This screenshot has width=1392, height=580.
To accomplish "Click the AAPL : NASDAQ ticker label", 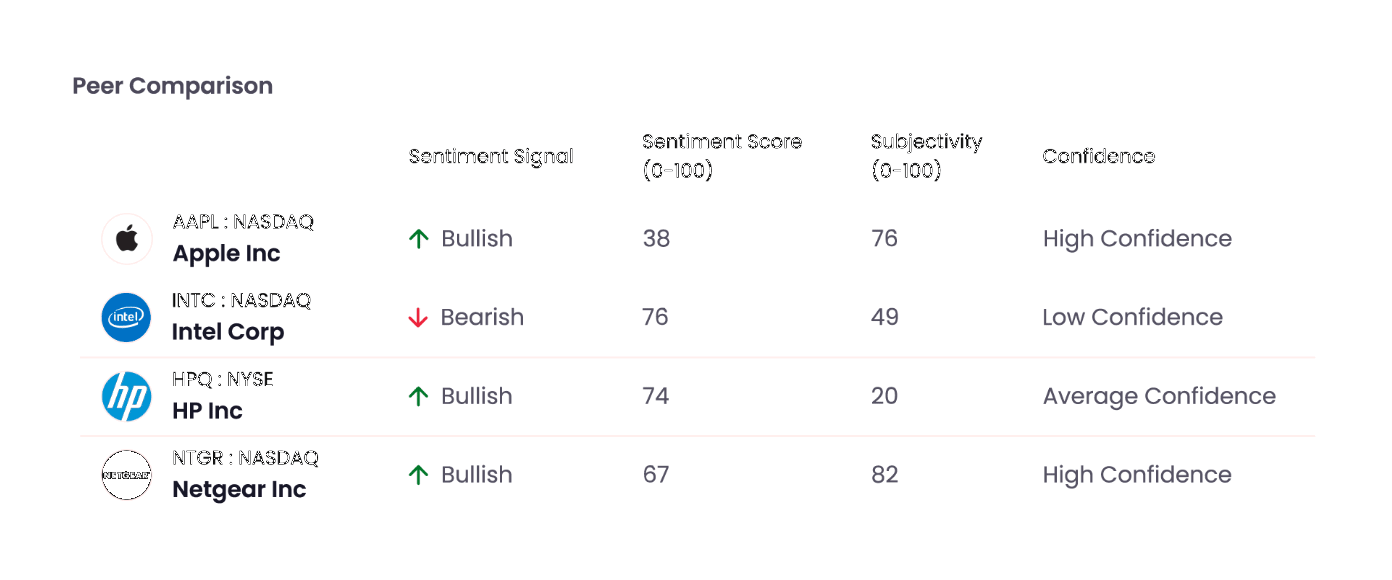I will [x=243, y=222].
